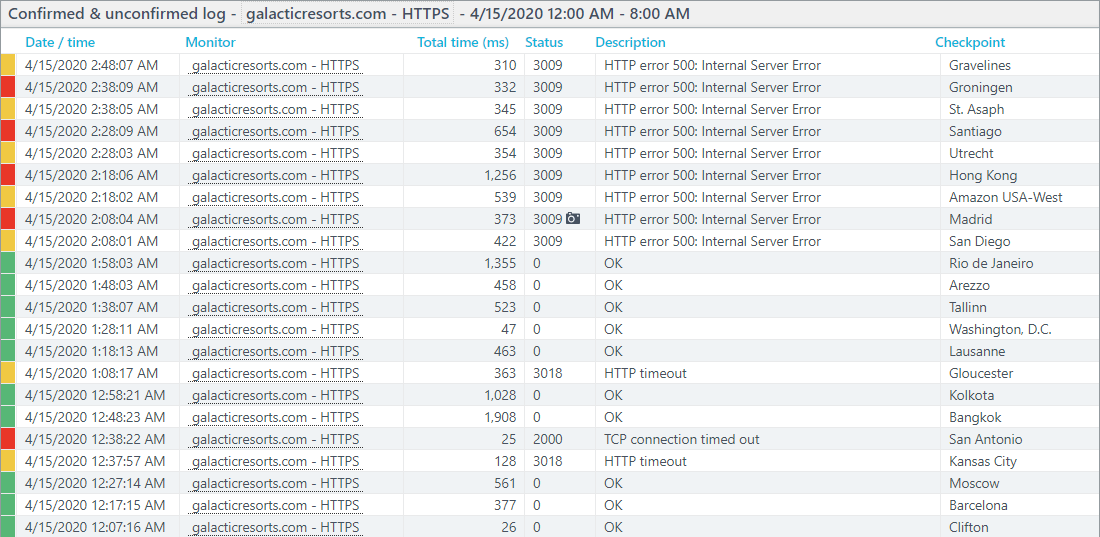
Task: Click the Monitor column header
Action: (x=210, y=42)
